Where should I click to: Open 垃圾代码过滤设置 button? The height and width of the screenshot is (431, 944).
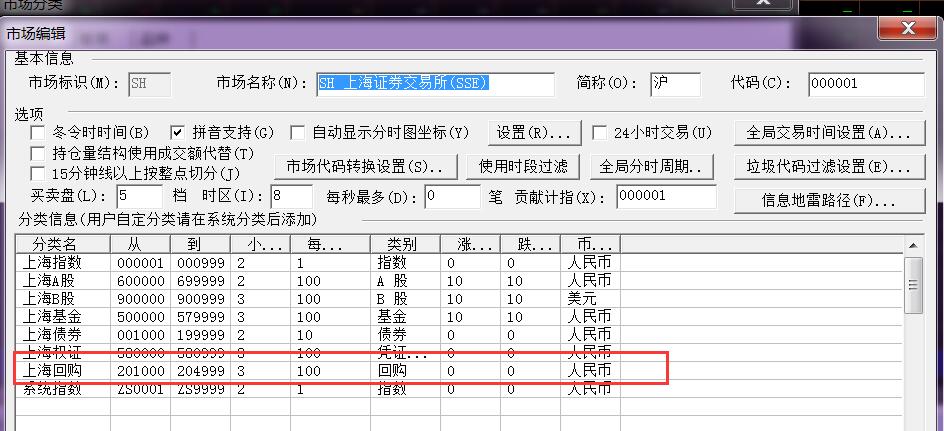829,165
